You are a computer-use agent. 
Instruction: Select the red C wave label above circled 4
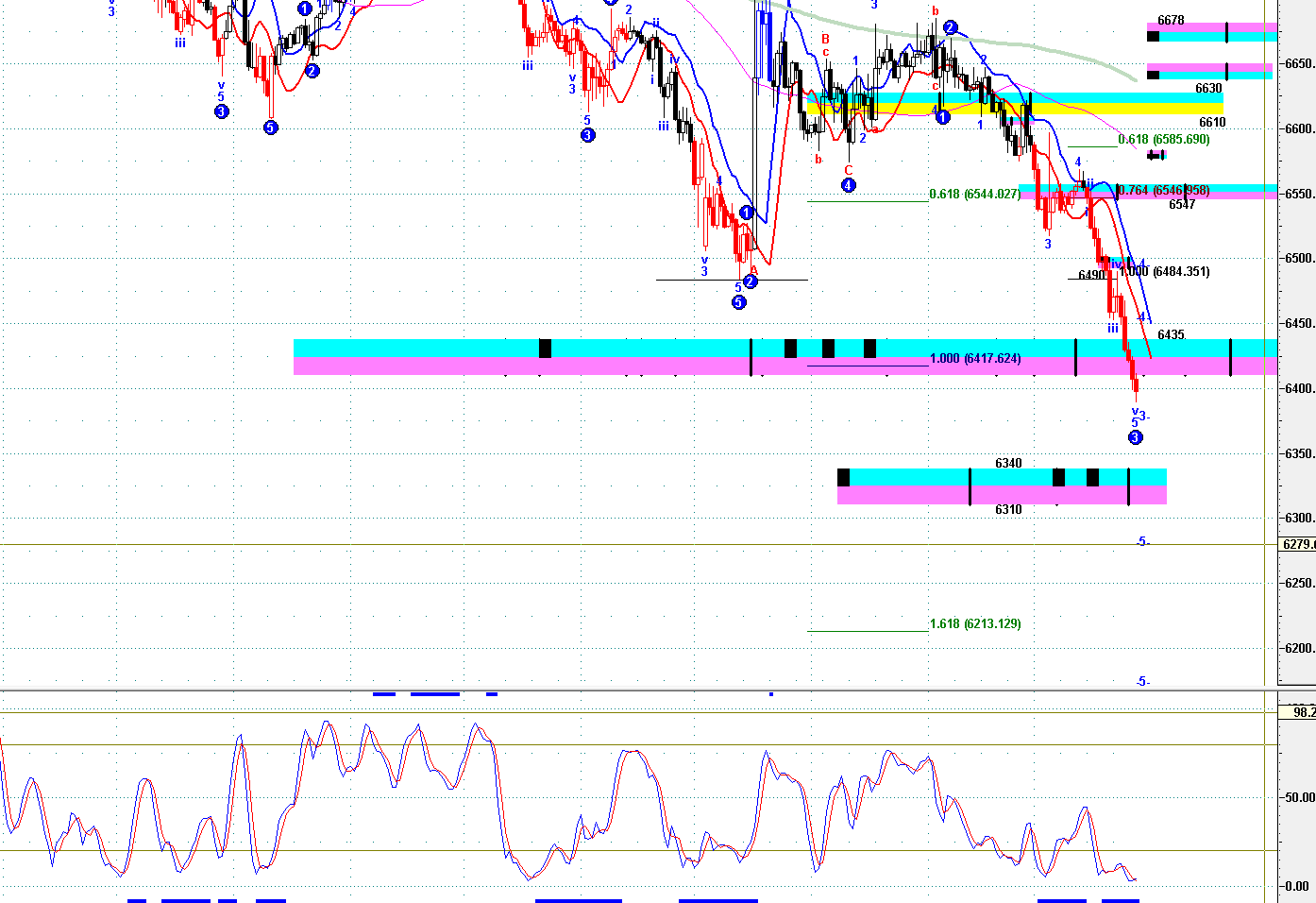pos(849,171)
